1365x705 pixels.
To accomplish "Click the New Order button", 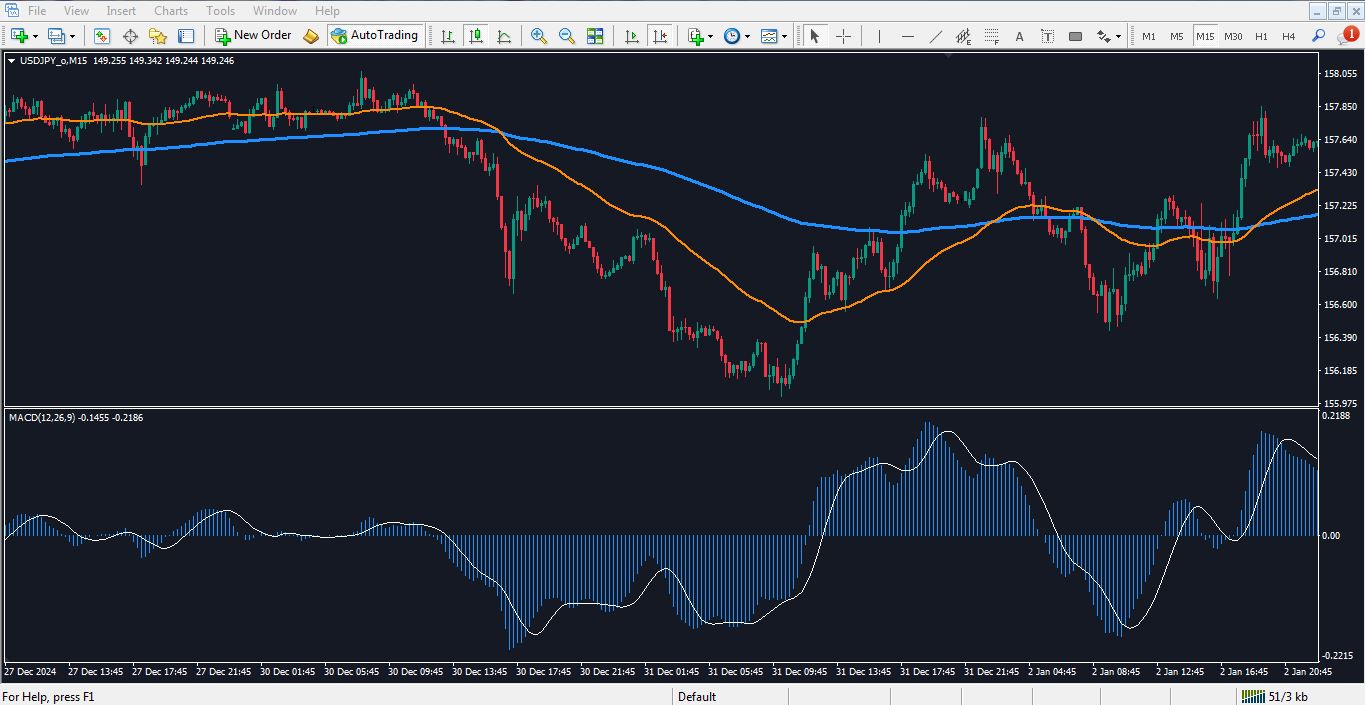I will pyautogui.click(x=253, y=36).
